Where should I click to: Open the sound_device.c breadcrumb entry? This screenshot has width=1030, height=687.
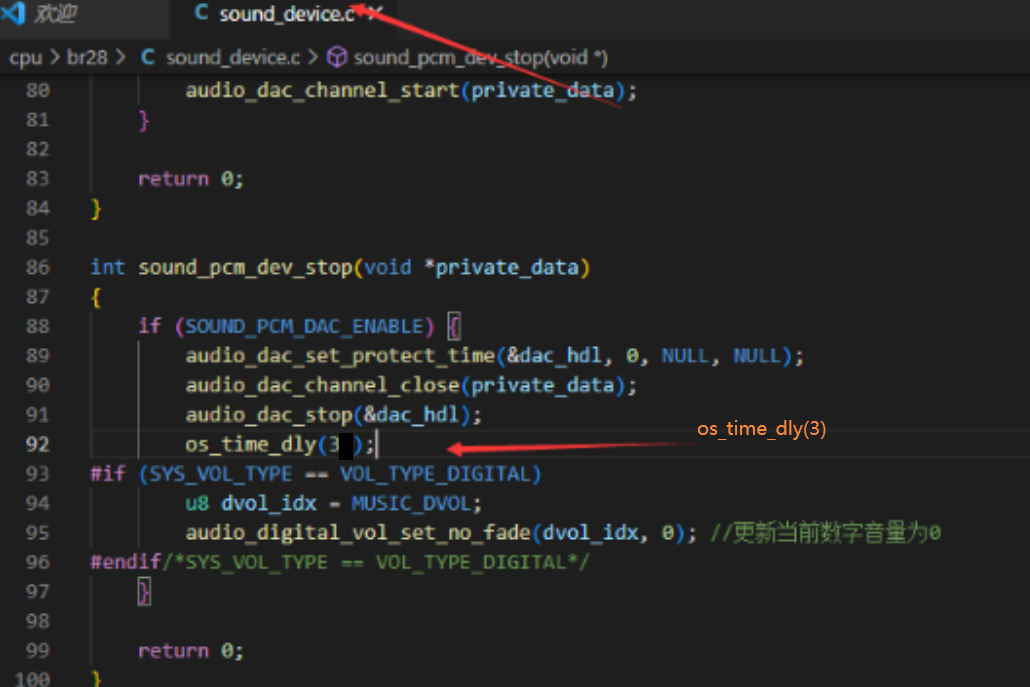click(233, 58)
